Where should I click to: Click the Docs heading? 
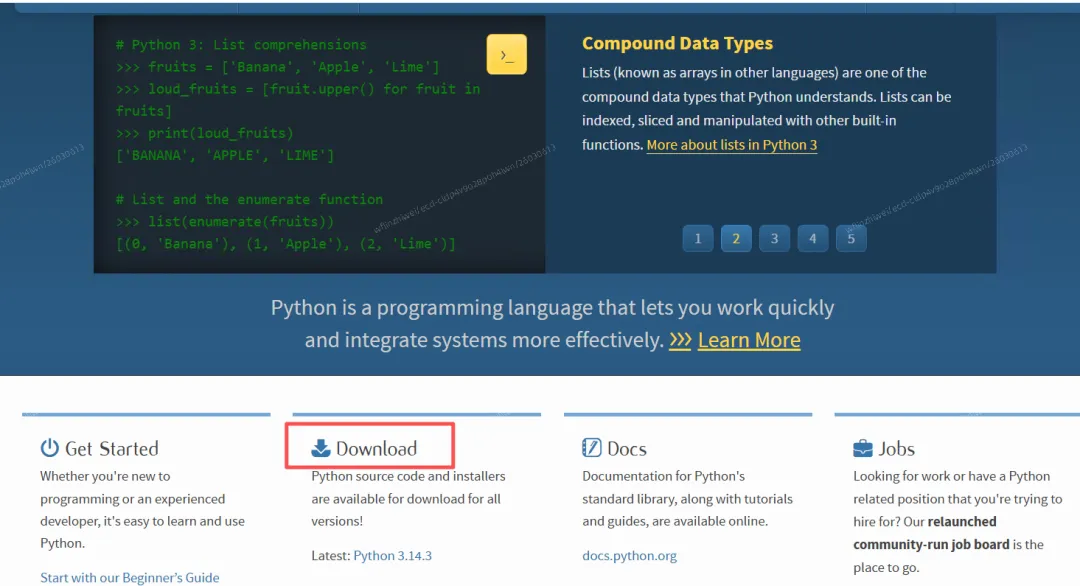[627, 449]
